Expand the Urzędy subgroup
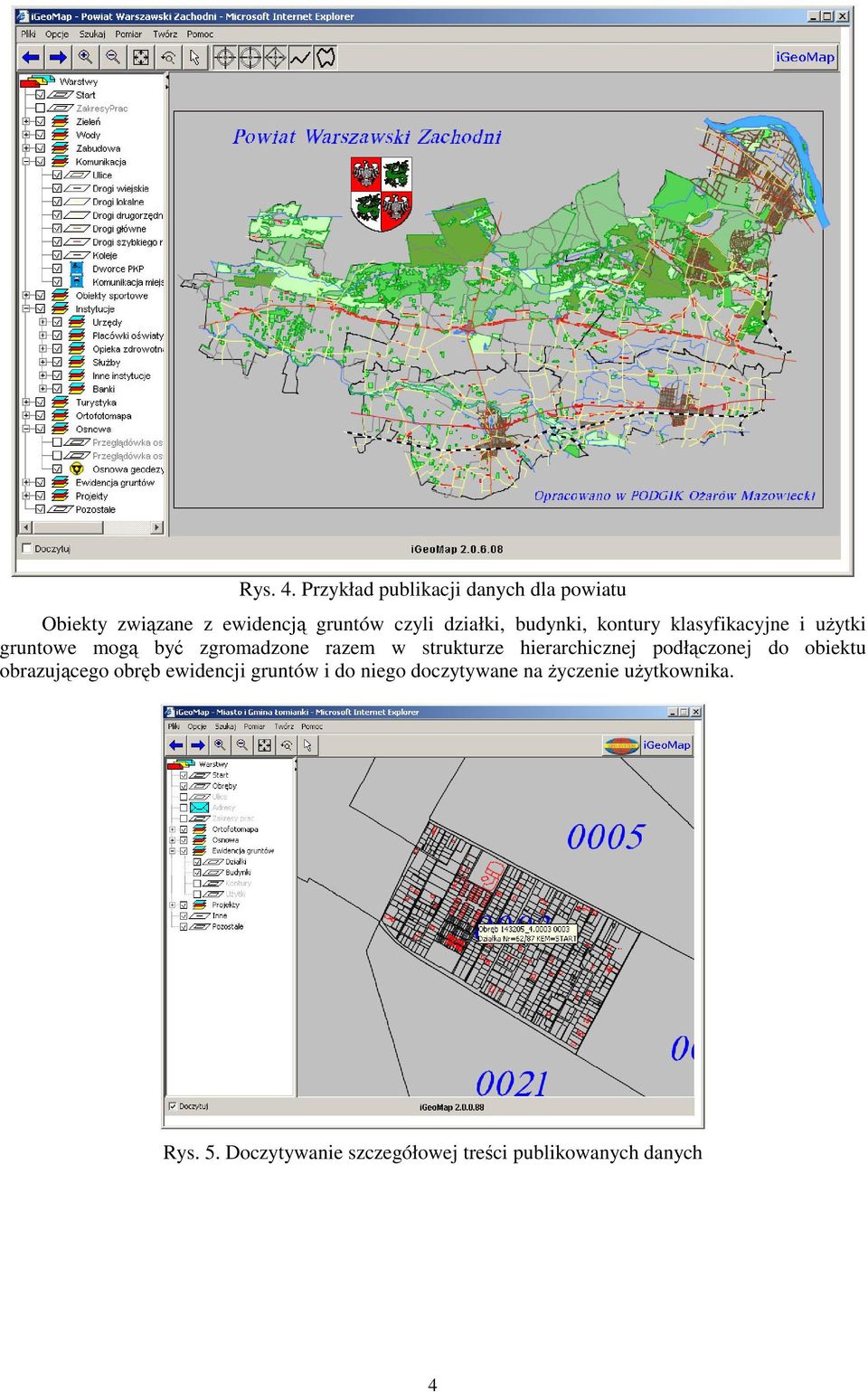868x1392 pixels. tap(42, 322)
